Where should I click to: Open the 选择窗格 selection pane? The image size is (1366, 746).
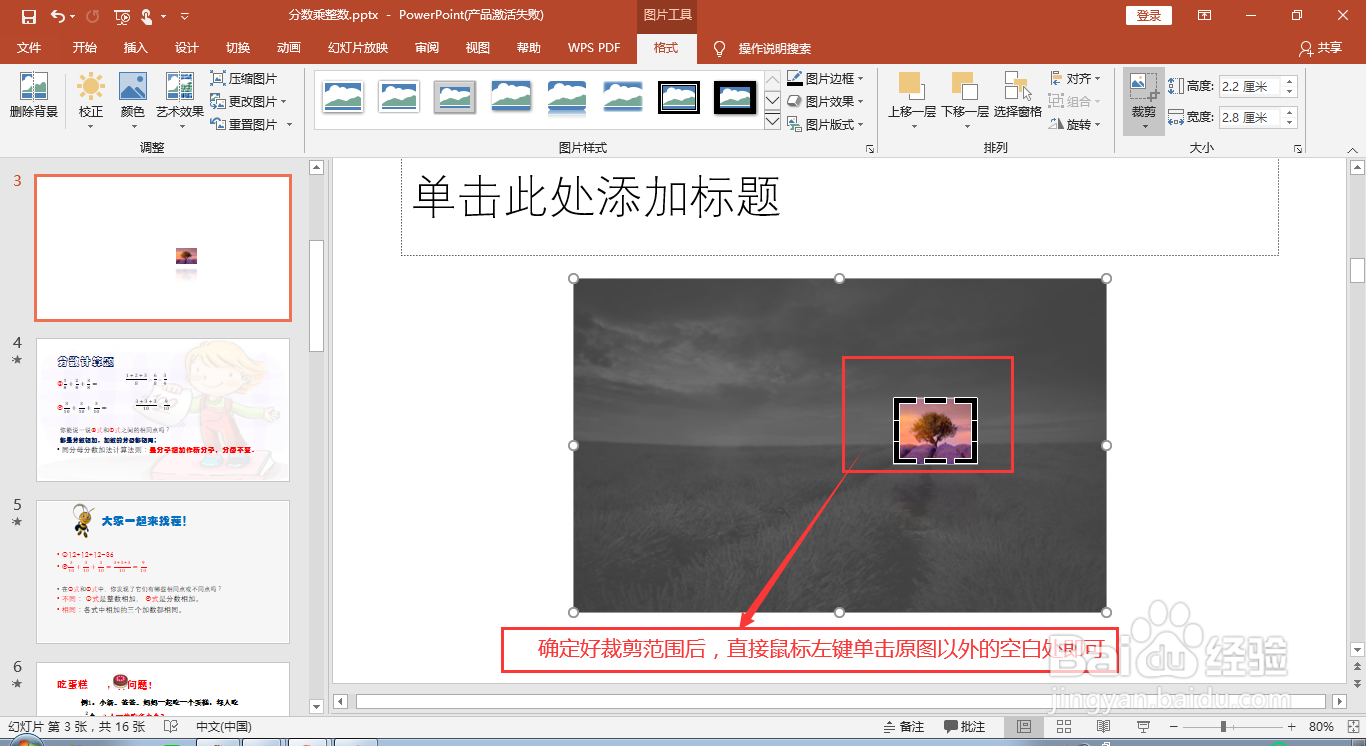coord(1018,96)
